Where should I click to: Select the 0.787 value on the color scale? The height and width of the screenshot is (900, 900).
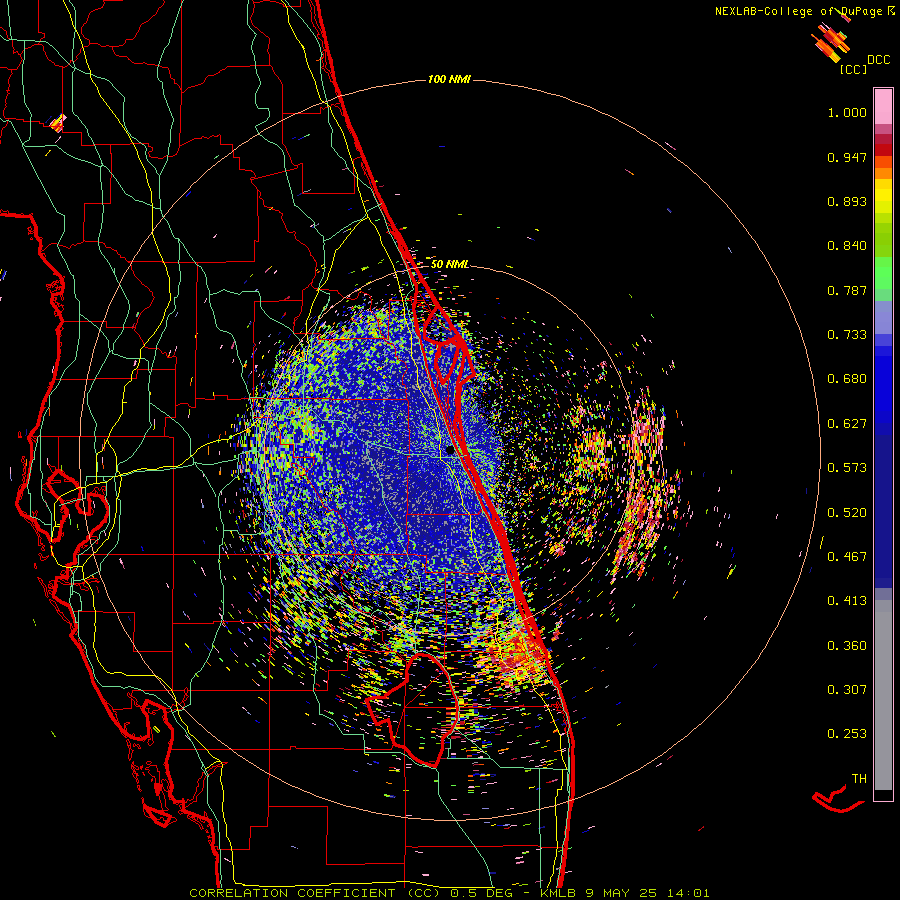(847, 290)
